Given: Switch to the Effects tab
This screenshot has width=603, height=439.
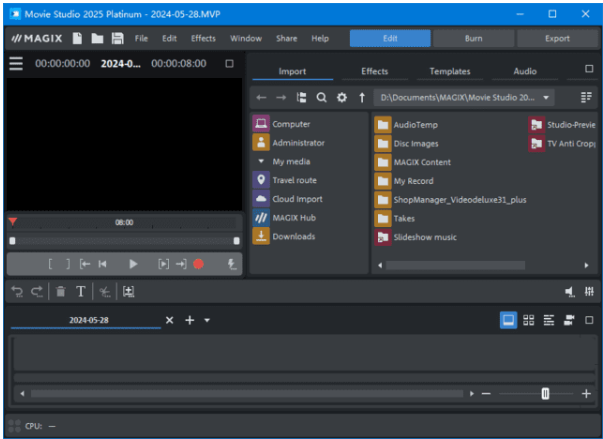Looking at the screenshot, I should pyautogui.click(x=375, y=72).
